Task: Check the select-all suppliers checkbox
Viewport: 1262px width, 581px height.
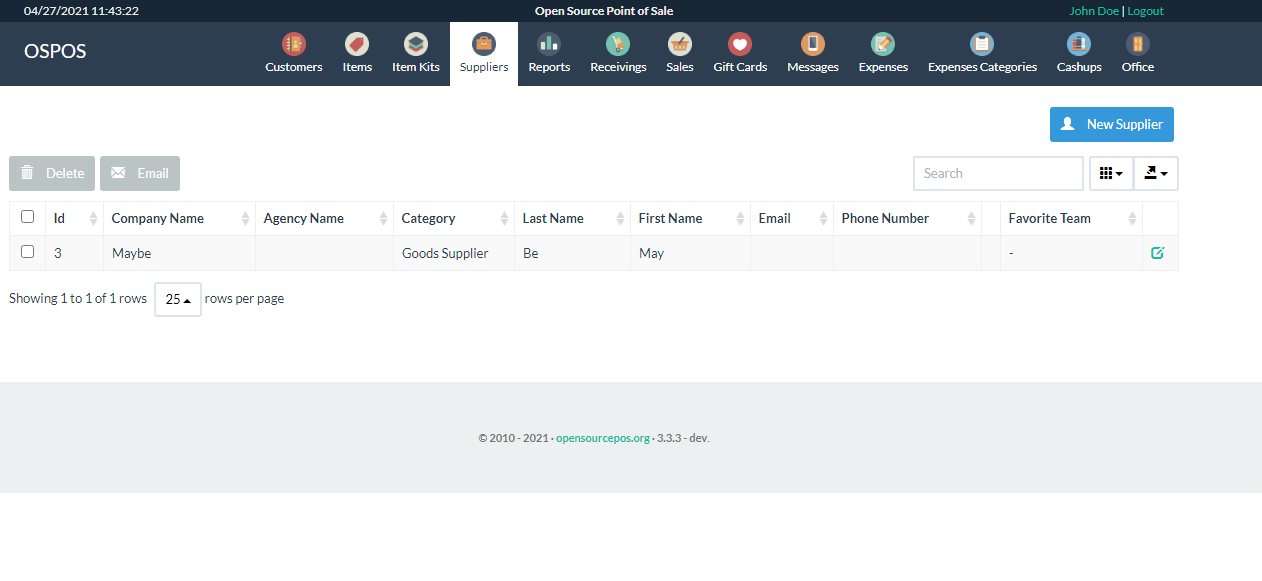Action: point(27,216)
